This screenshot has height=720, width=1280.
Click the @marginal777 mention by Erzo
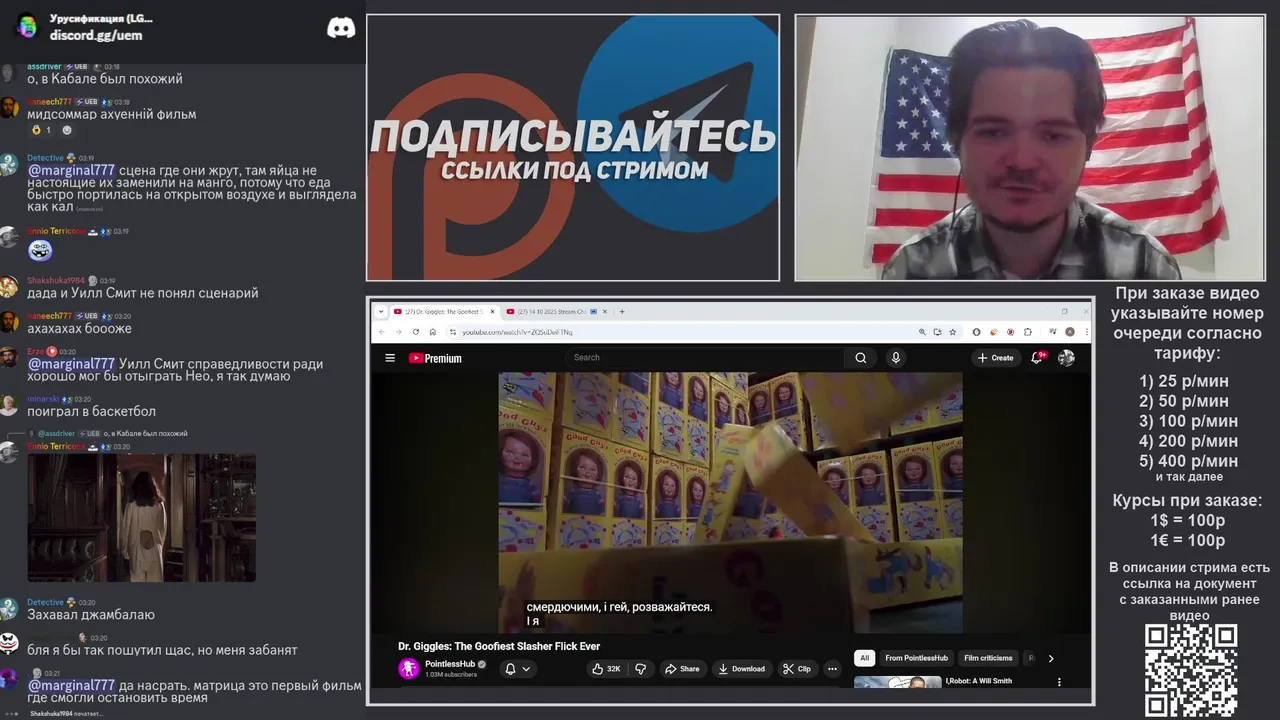click(x=71, y=364)
